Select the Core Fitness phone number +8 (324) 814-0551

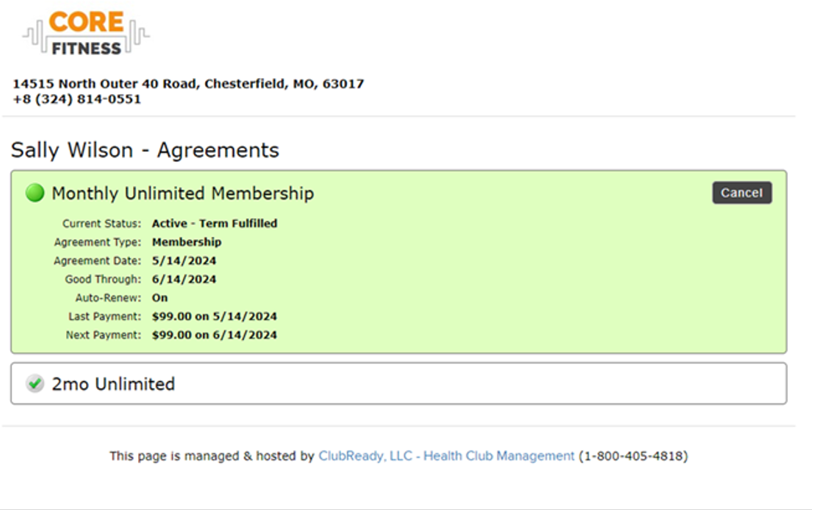click(77, 99)
